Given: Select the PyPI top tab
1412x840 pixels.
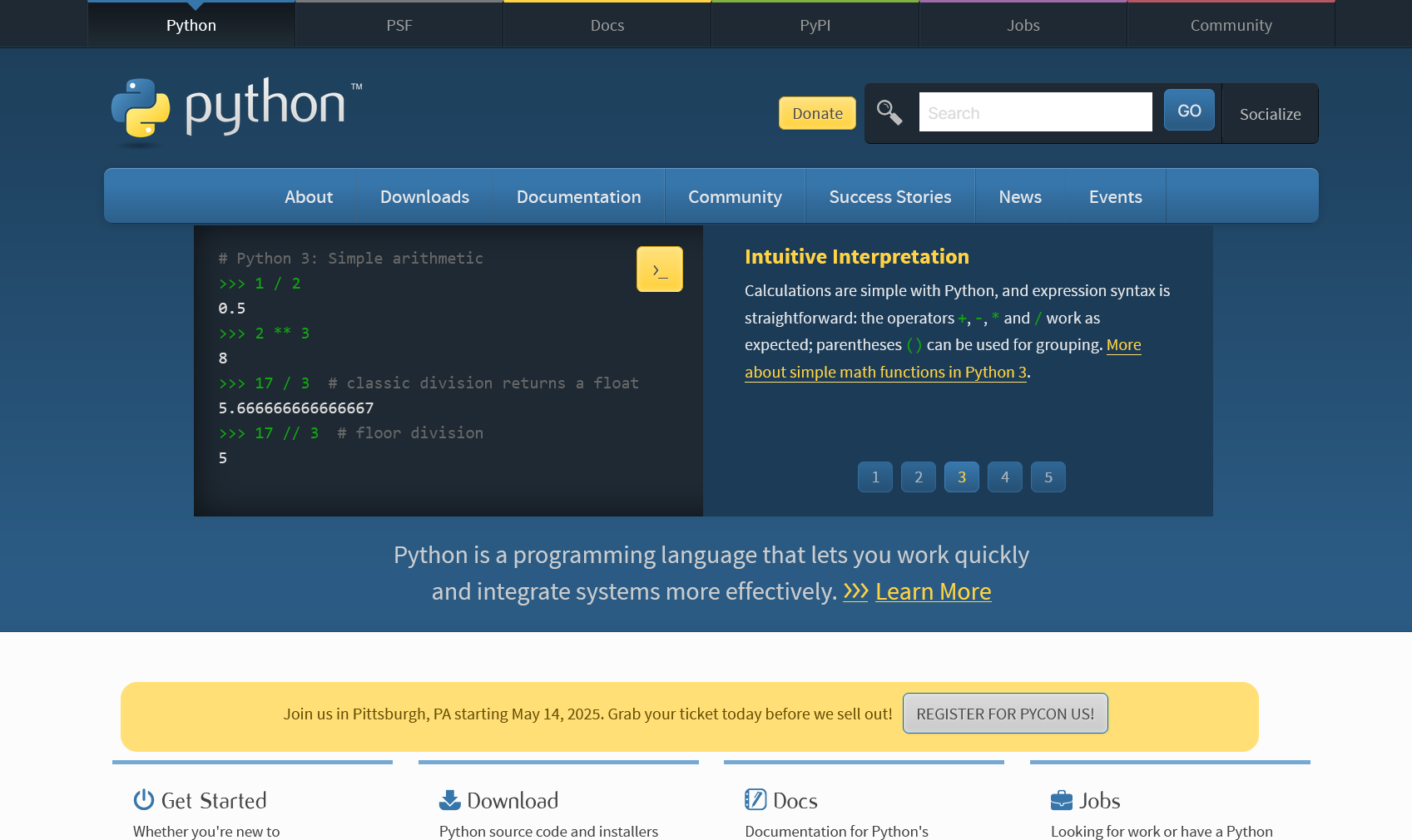Looking at the screenshot, I should (815, 25).
